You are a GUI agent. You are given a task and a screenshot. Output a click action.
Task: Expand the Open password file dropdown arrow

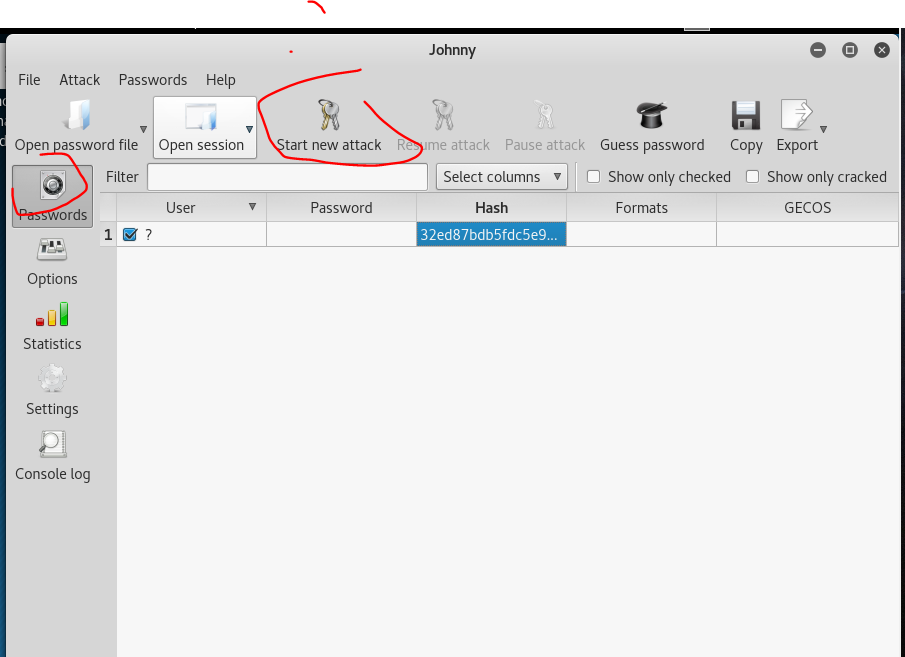(144, 130)
